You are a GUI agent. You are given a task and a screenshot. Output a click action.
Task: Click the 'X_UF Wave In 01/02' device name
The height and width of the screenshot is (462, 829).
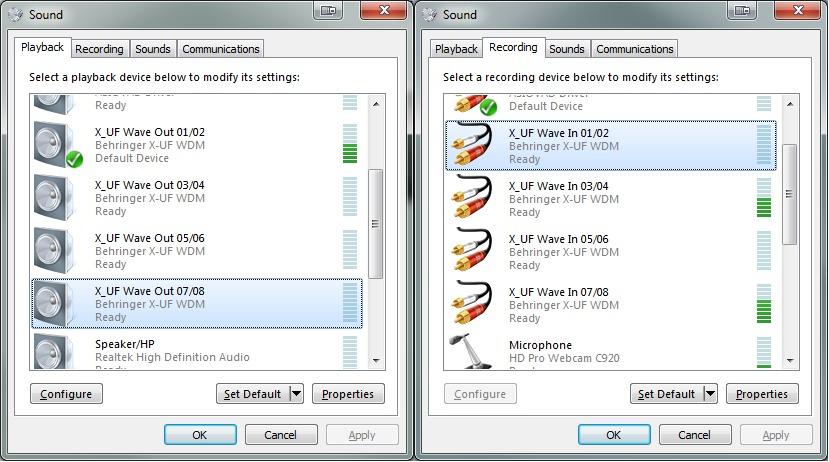pos(559,133)
